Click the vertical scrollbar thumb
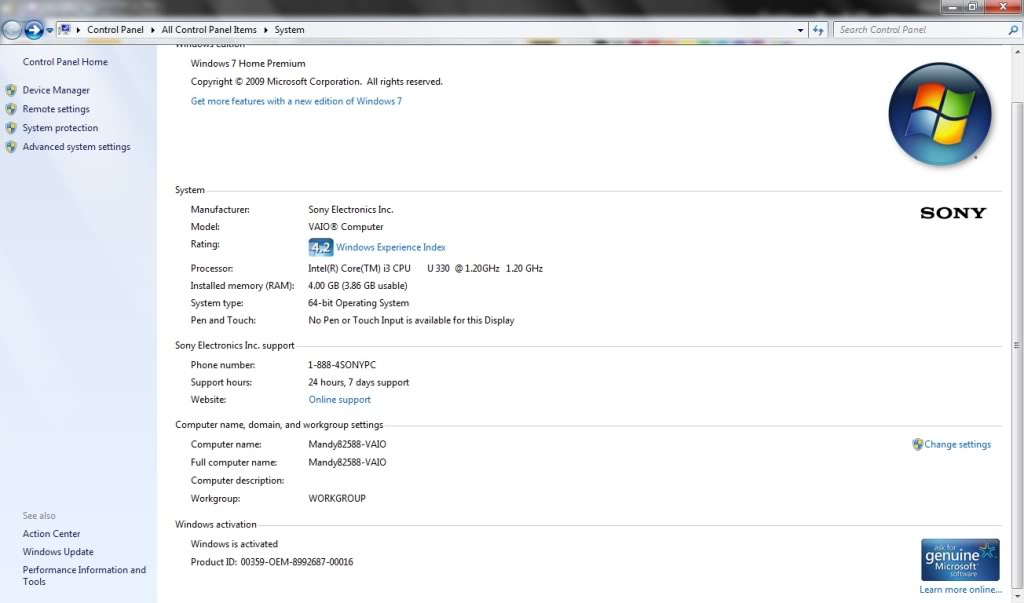The image size is (1024, 603). pos(1017,346)
